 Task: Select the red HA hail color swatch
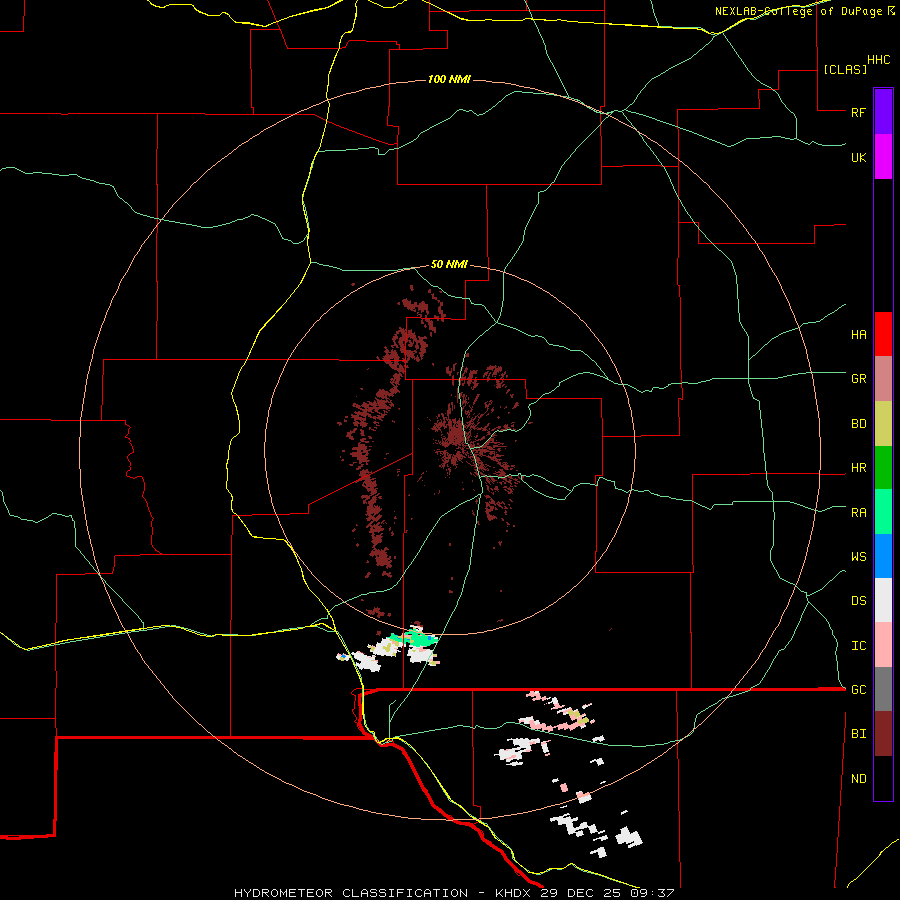883,334
